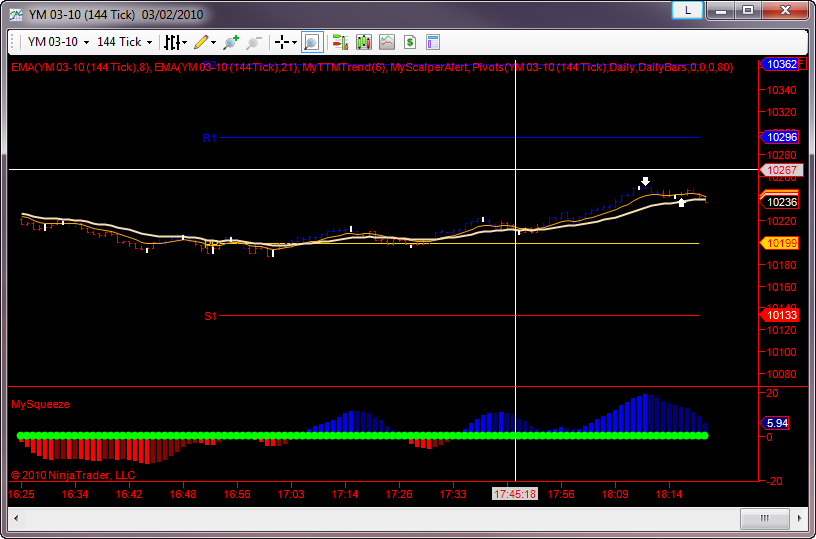Viewport: 816px width, 539px height.
Task: Expand the 144 Tick interval dropdown
Action: [x=124, y=42]
